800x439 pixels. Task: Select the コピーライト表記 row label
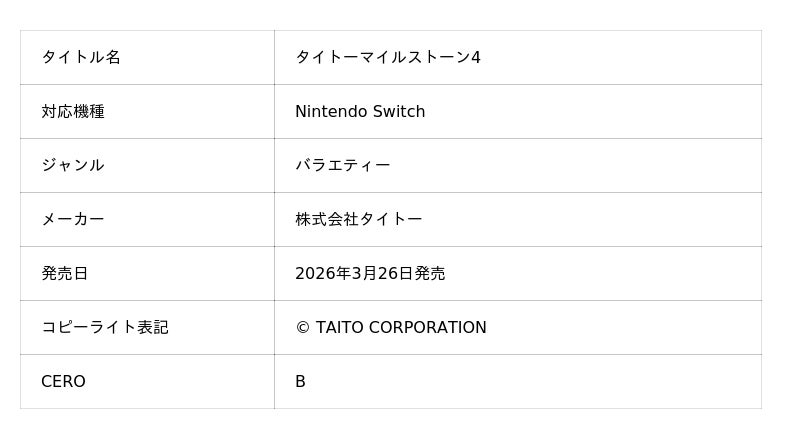105,328
